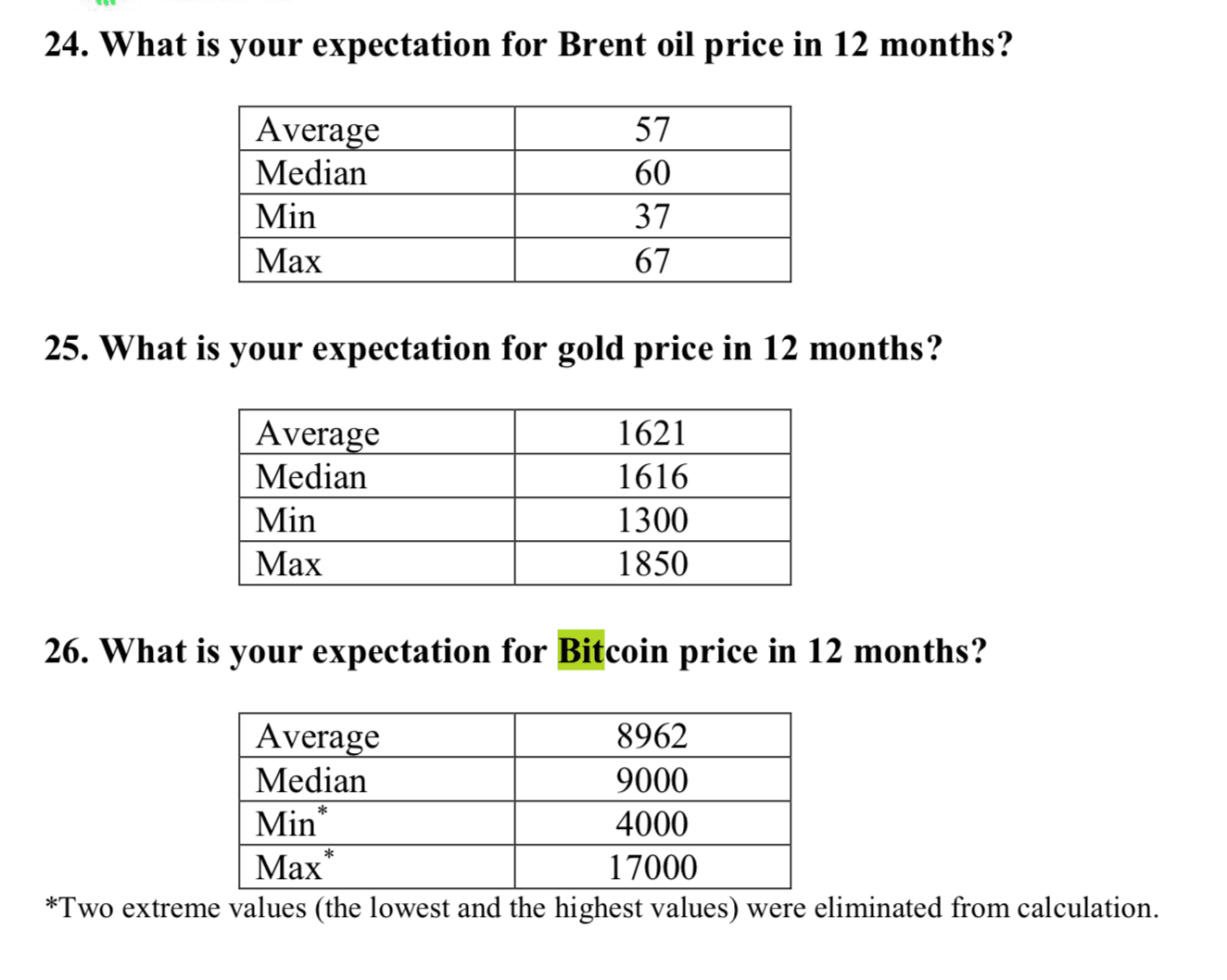Select the Max* label in Bitcoin table
Screen dimensions: 1227x980
coord(295,866)
